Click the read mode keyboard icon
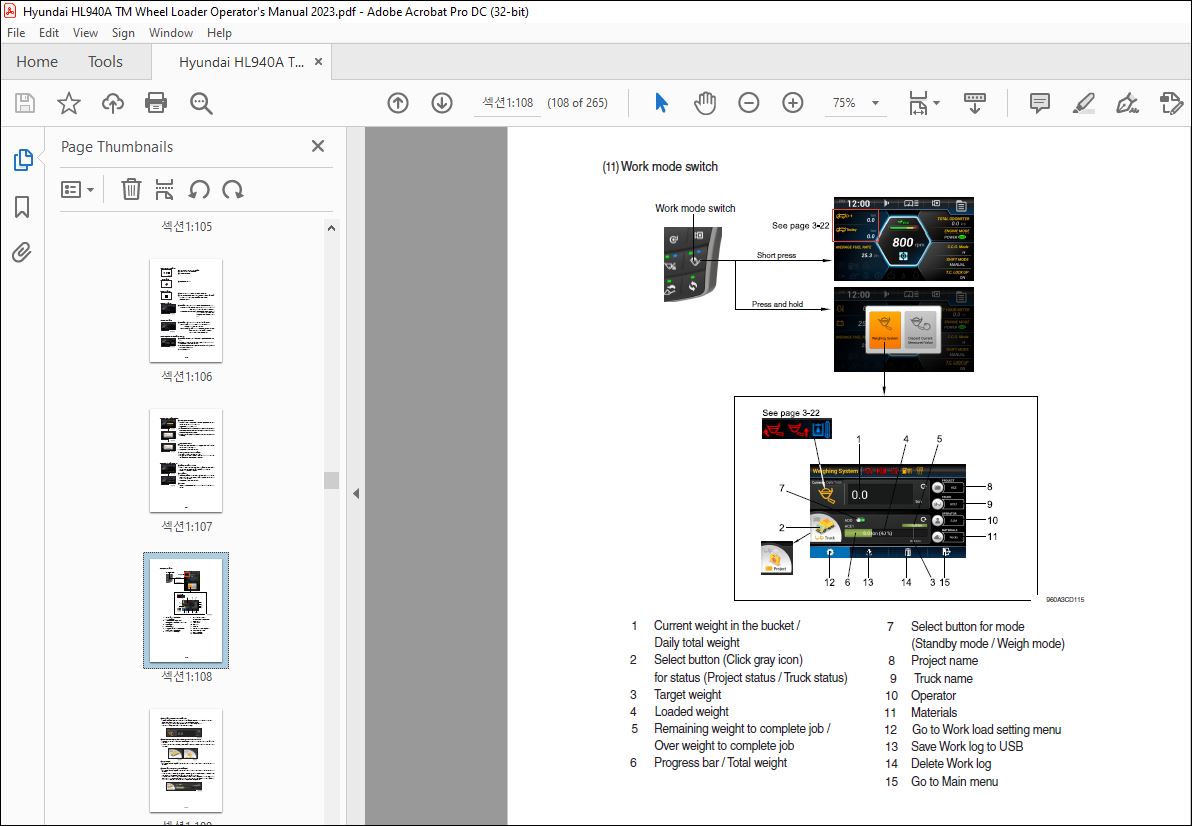1192x826 pixels. click(x=975, y=103)
